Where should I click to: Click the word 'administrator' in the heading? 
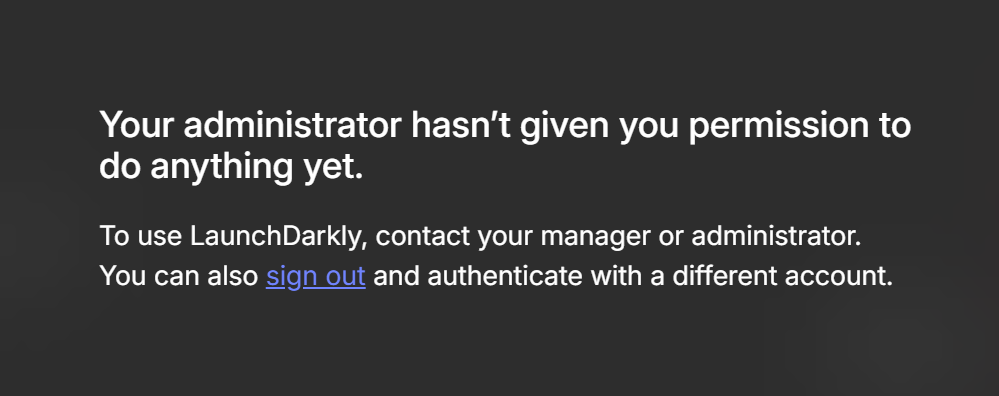(293, 125)
